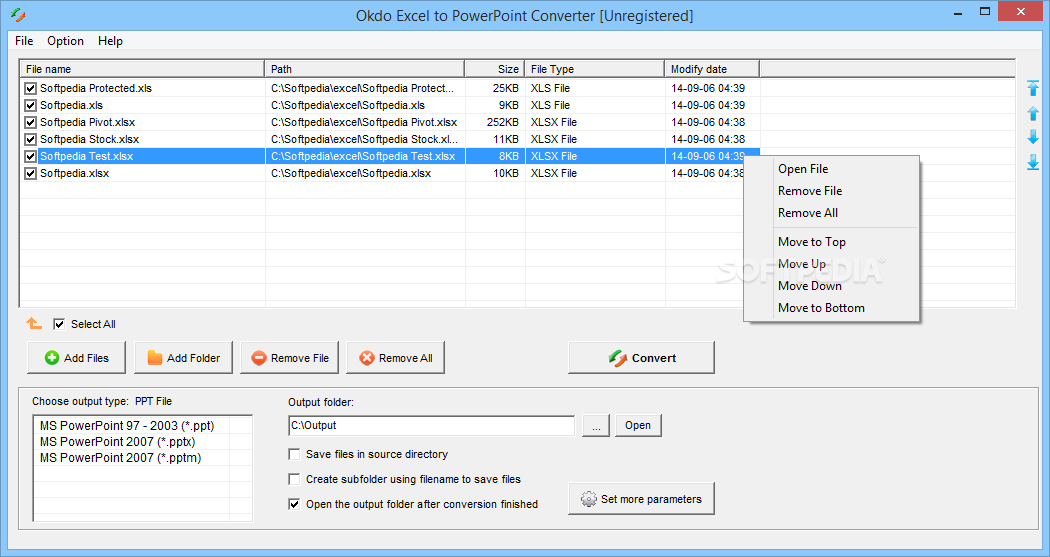Click the move-to-top arrow icon
This screenshot has height=557, width=1050.
point(1033,88)
